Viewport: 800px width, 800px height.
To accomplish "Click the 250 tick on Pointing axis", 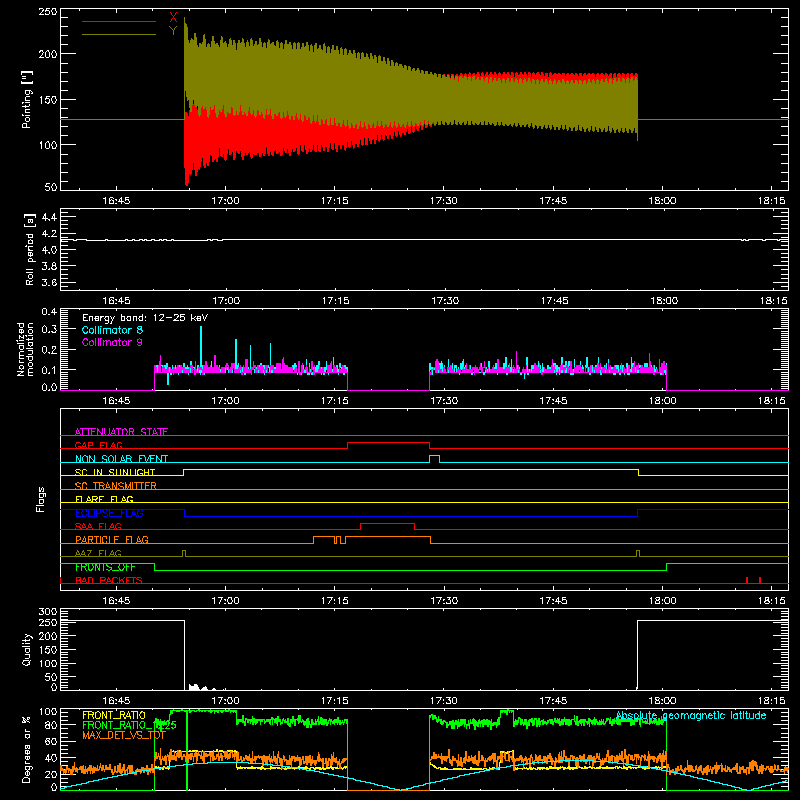I will (x=48, y=12).
